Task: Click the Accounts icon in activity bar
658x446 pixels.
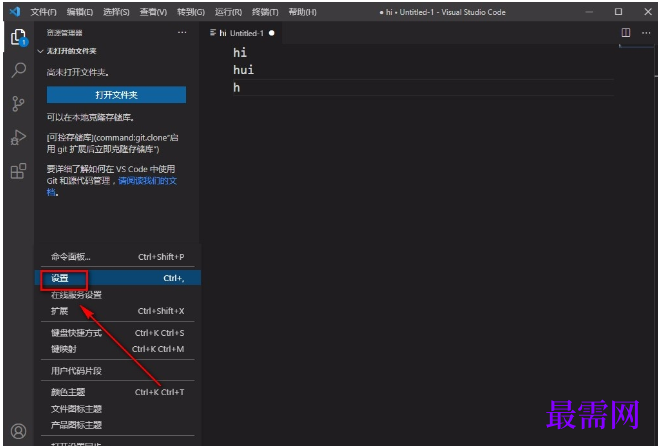Action: (x=18, y=431)
